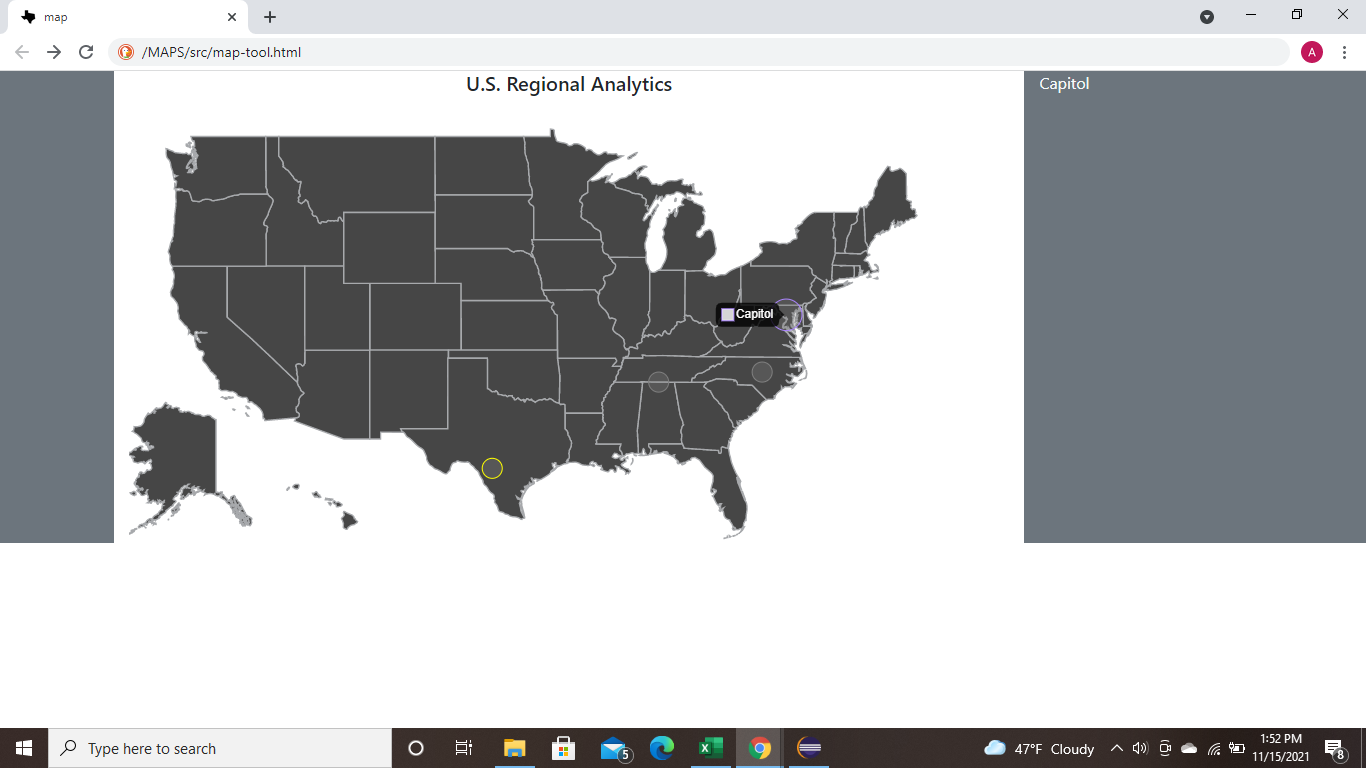Image resolution: width=1366 pixels, height=768 pixels.
Task: Open Excel from the taskbar
Action: [711, 748]
